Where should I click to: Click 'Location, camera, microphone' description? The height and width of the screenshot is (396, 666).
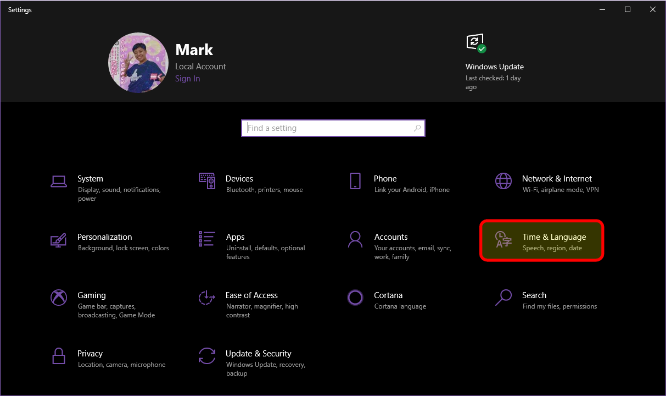121,365
